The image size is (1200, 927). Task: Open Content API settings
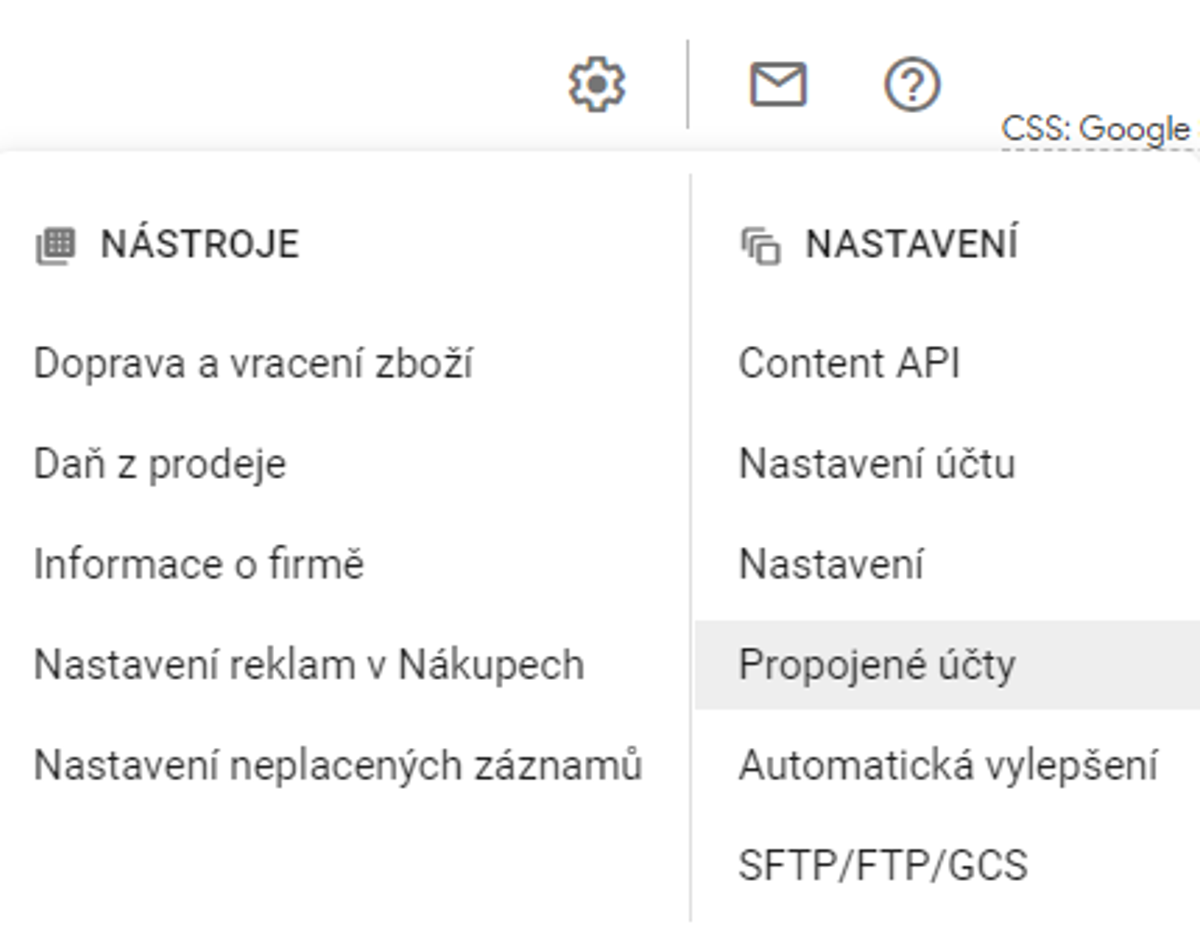tap(849, 364)
